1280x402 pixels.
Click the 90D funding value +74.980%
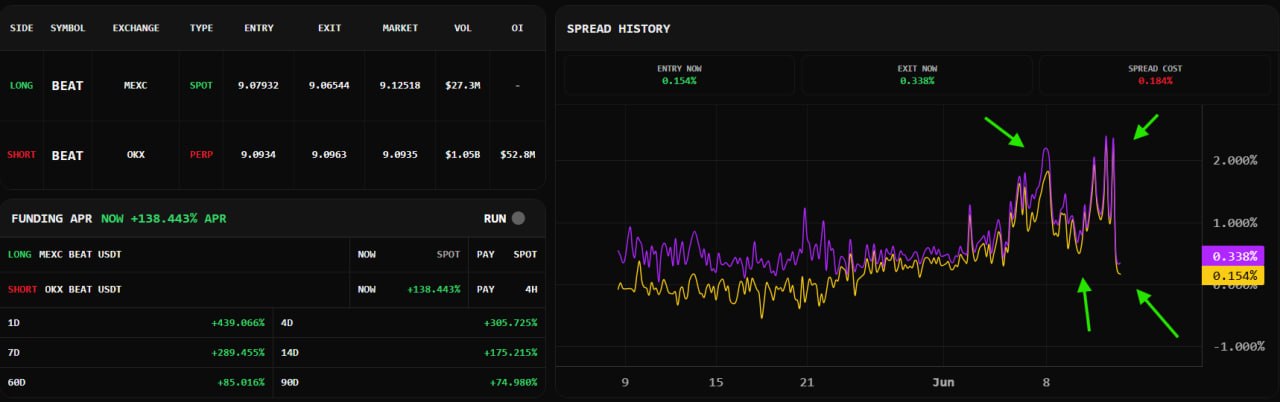(514, 381)
